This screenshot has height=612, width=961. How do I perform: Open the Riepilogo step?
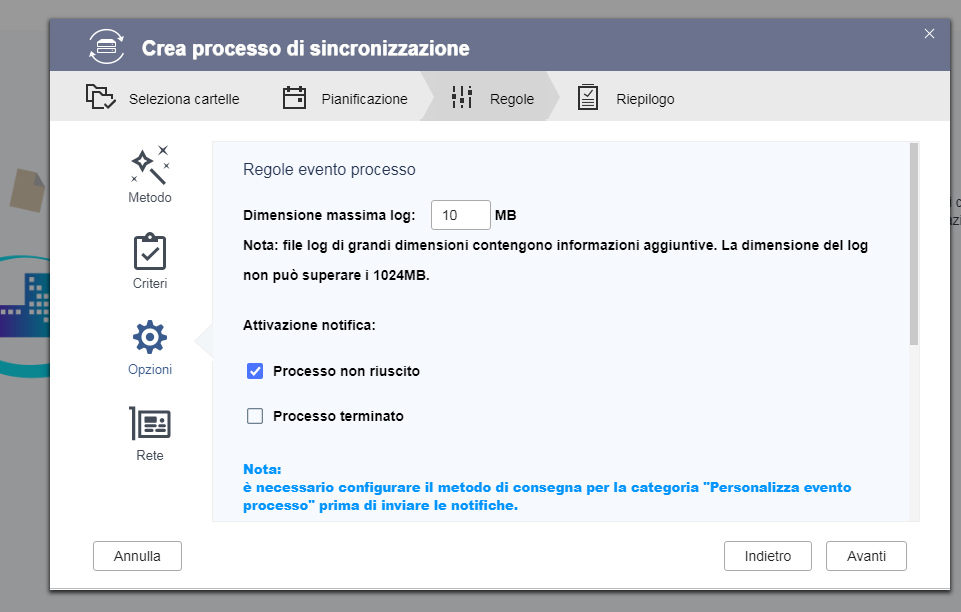point(645,99)
